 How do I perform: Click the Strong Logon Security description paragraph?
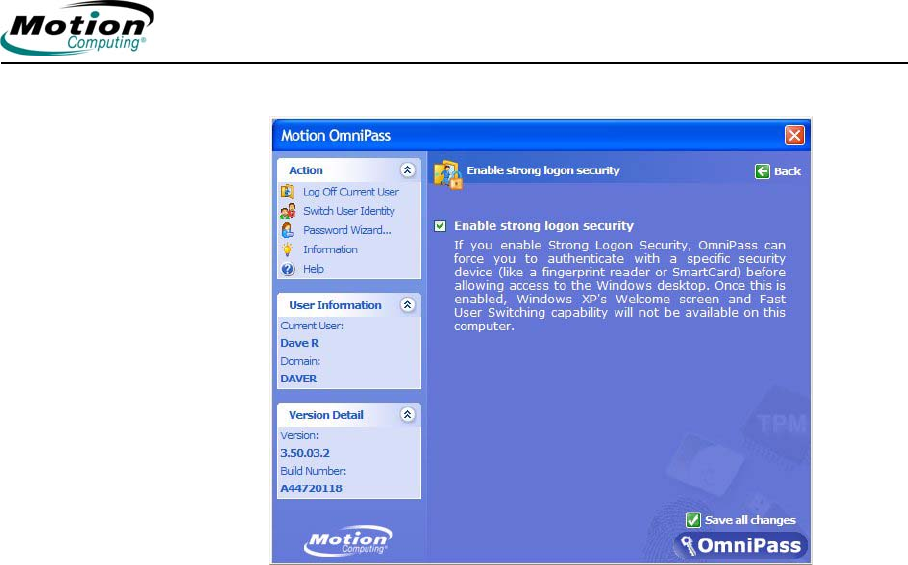[620, 285]
